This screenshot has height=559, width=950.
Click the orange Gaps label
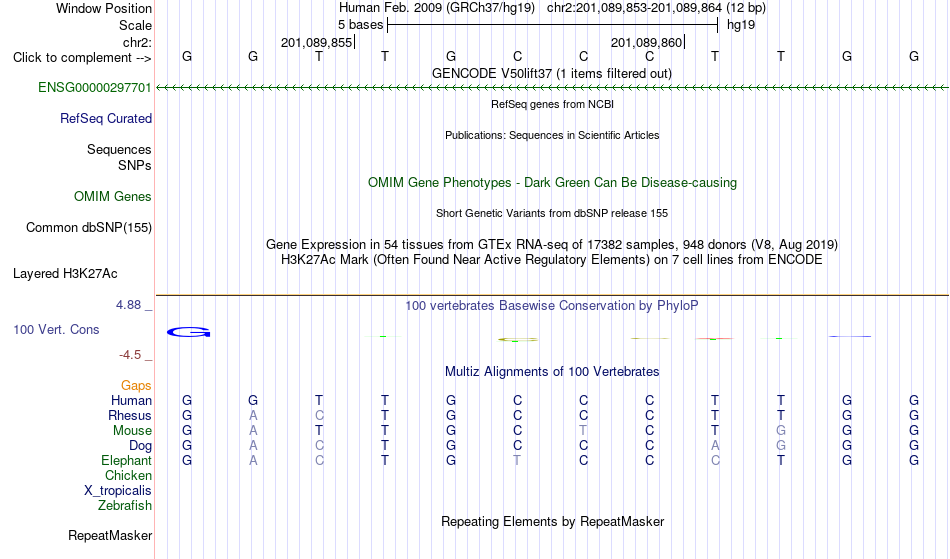[136, 385]
